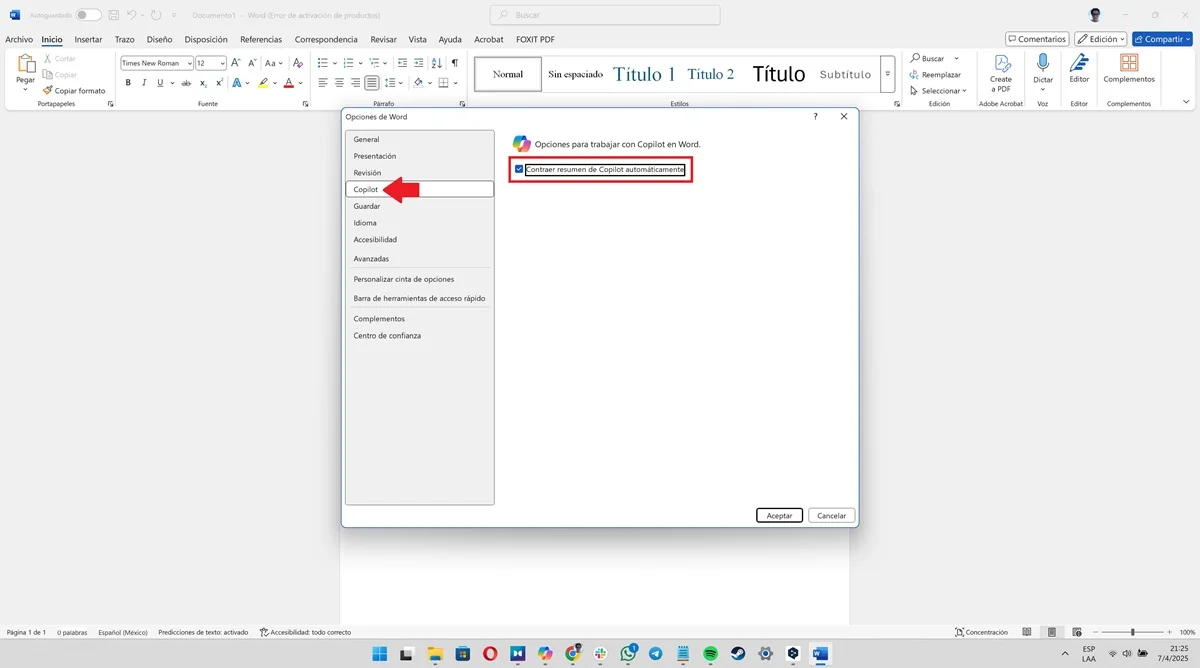
Task: Open help with the question mark in dialog
Action: click(x=815, y=117)
